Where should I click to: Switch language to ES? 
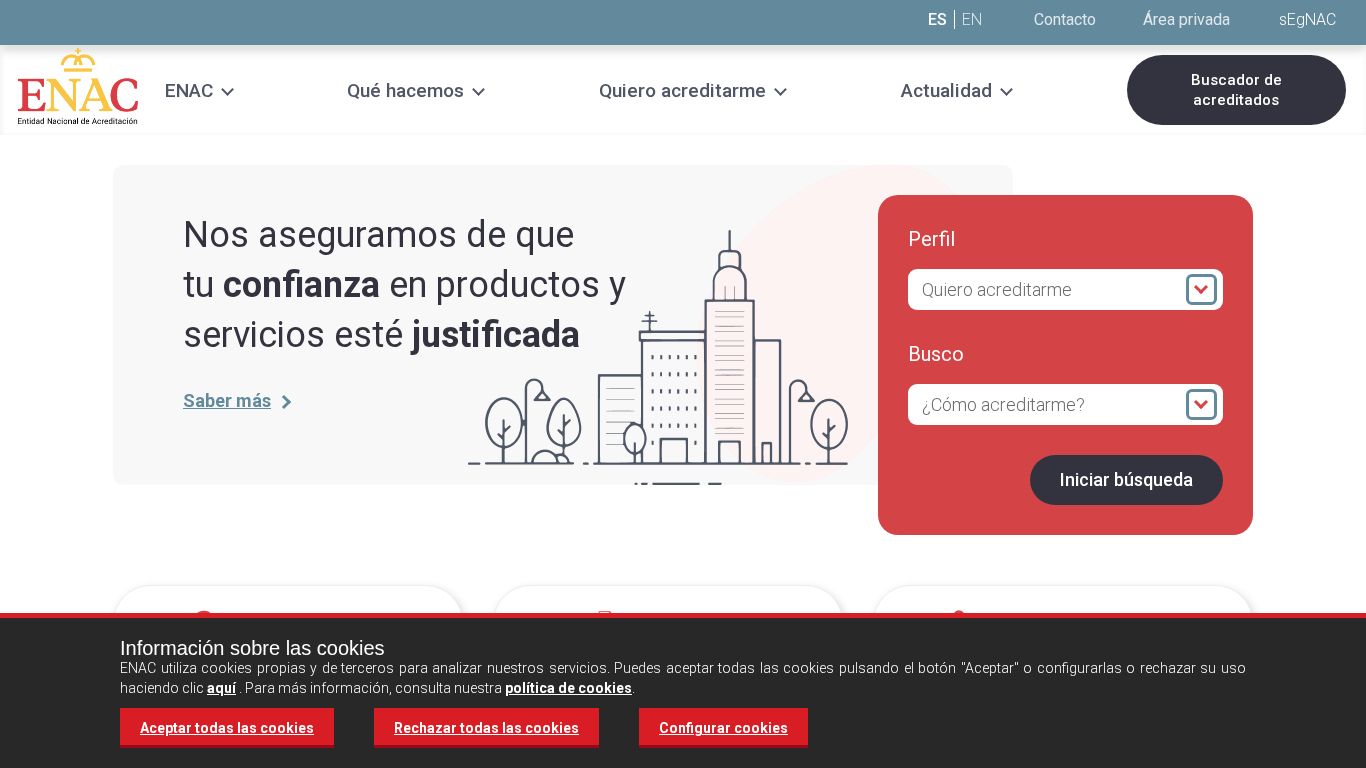tap(937, 19)
